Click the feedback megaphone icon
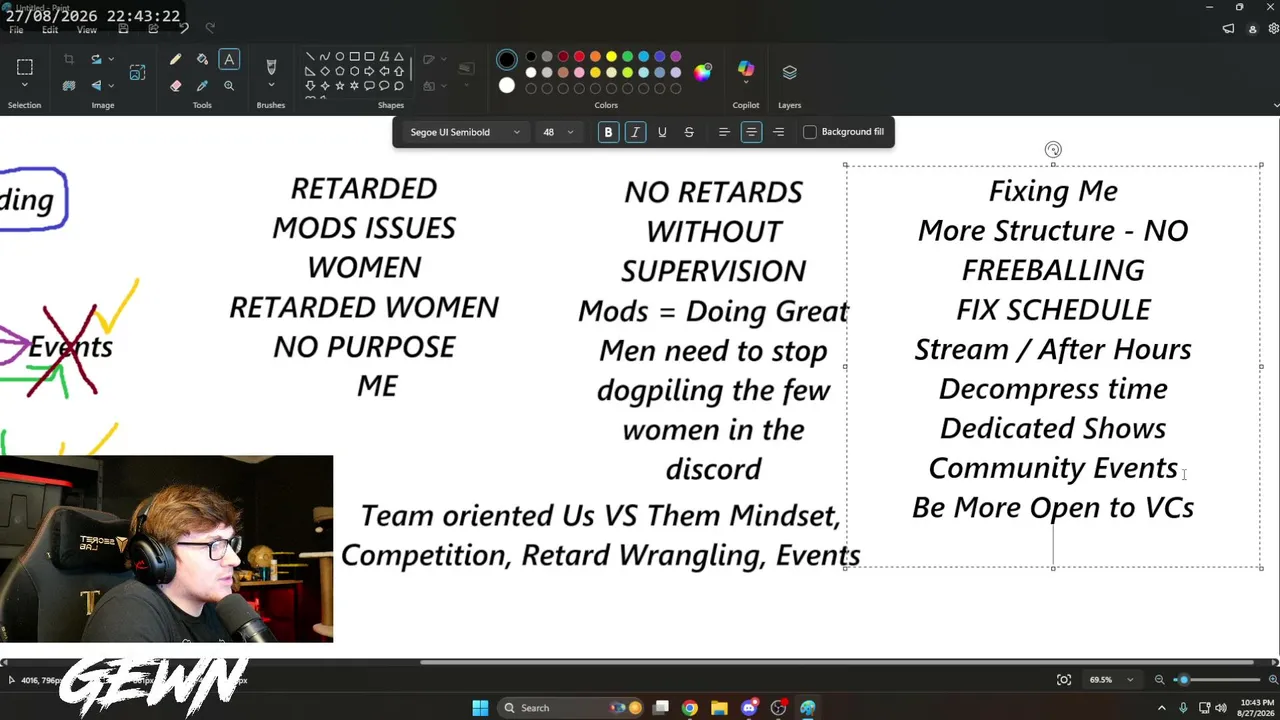 click(x=1229, y=29)
